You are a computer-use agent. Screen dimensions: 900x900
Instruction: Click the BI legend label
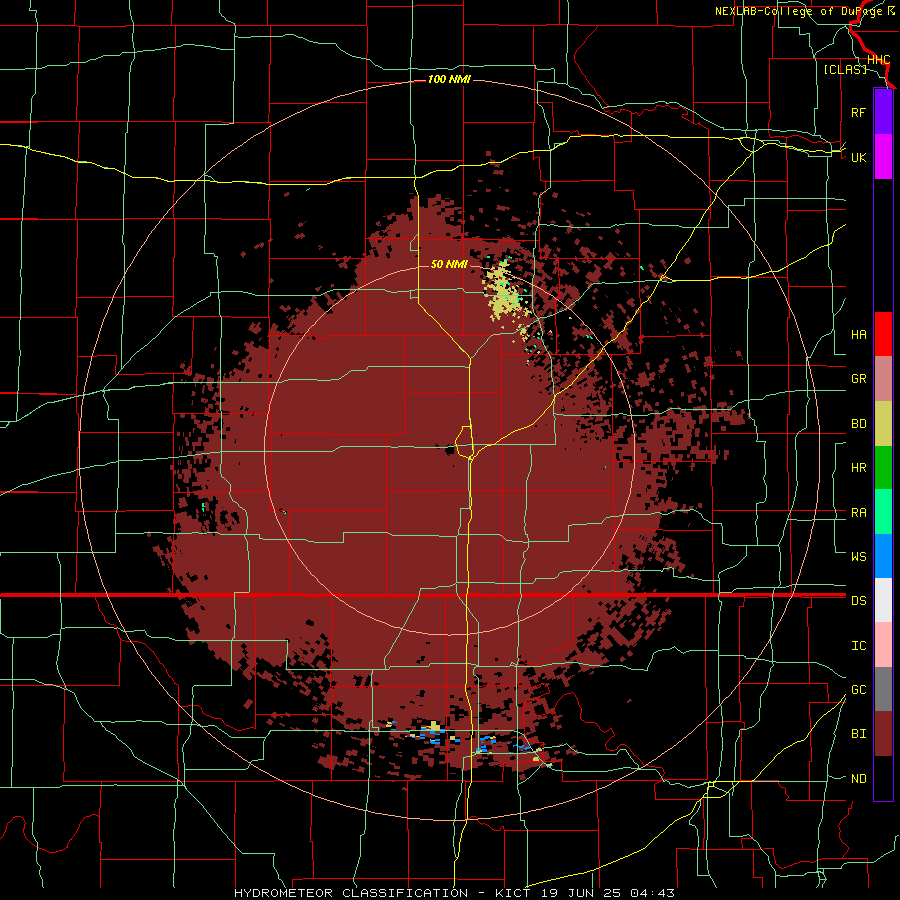pos(858,734)
